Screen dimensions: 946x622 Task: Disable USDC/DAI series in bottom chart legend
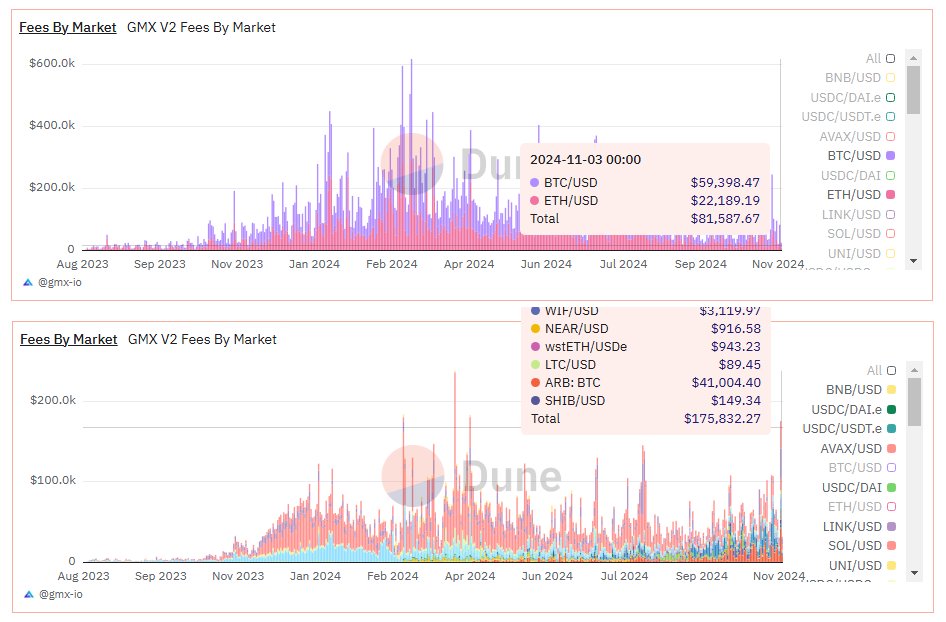point(859,487)
